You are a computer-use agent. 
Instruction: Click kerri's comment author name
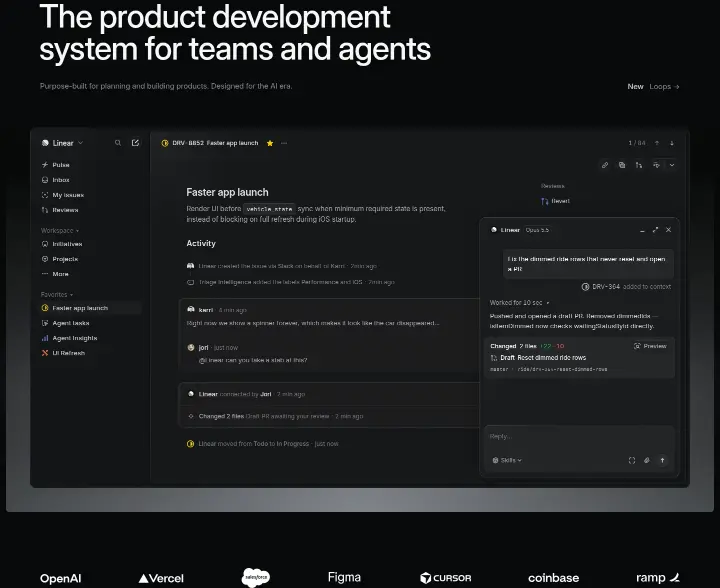pos(206,310)
